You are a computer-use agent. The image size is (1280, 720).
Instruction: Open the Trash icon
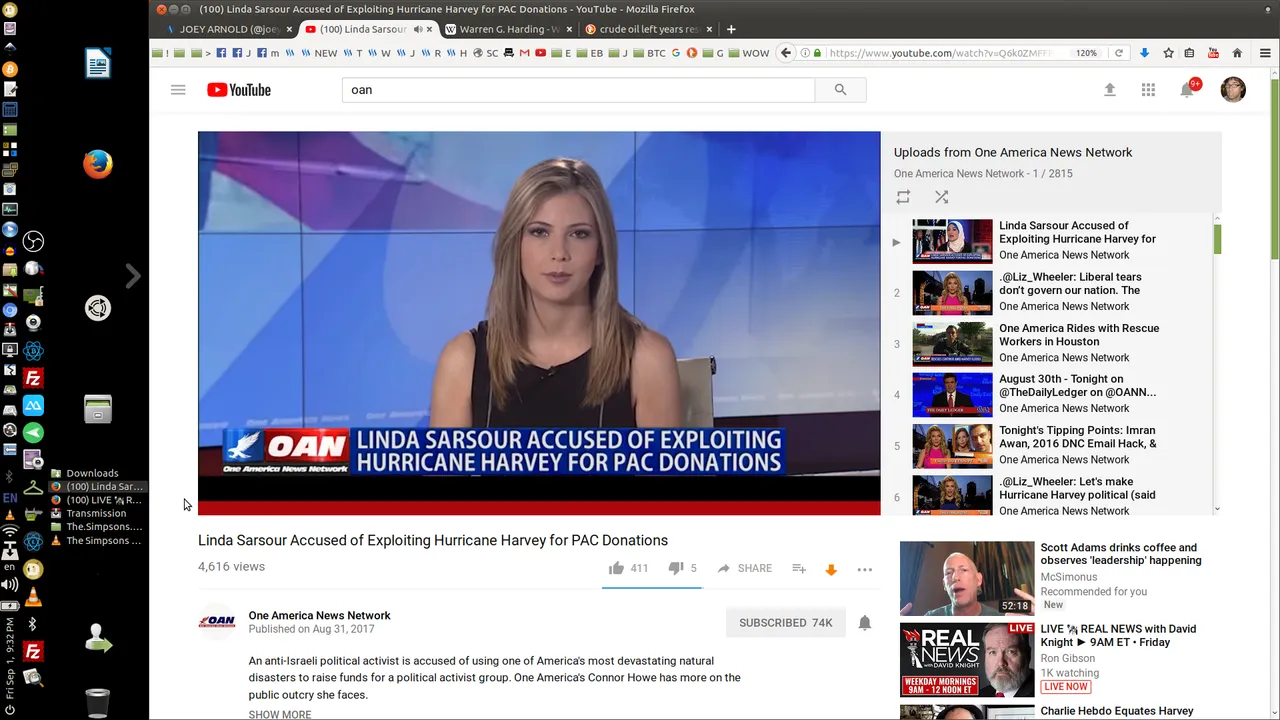(x=97, y=702)
